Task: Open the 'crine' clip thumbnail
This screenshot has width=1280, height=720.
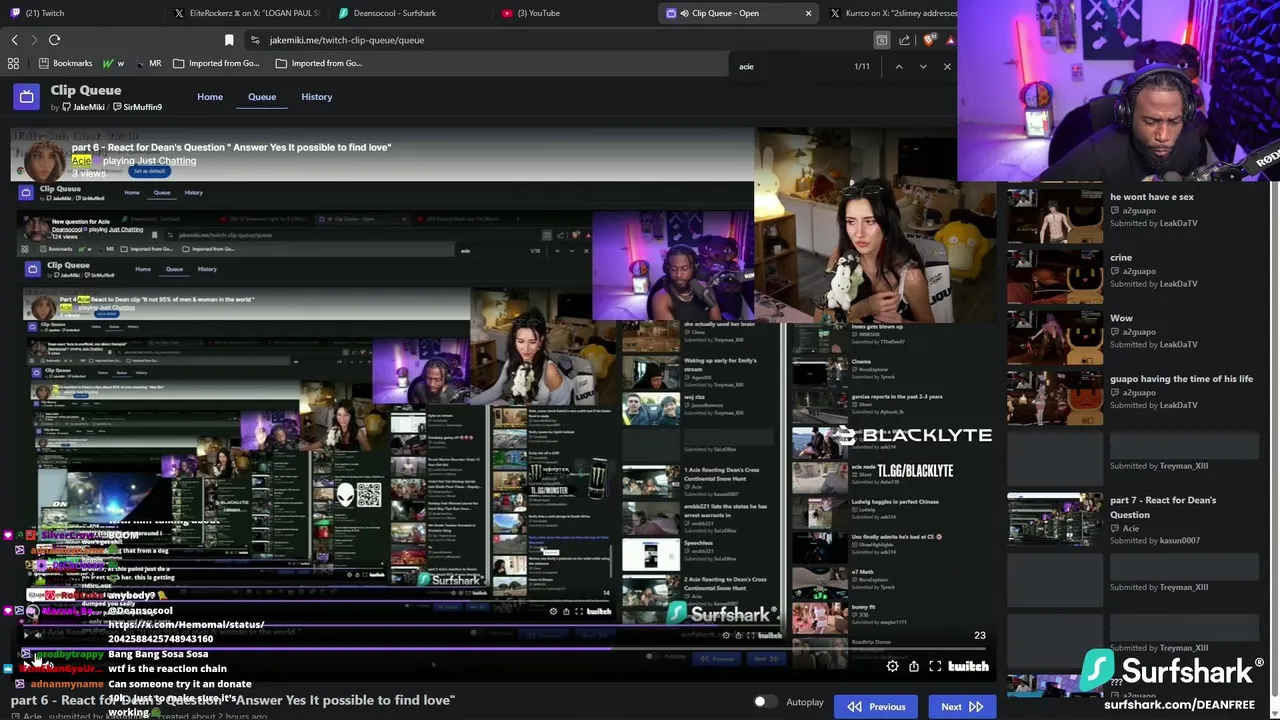Action: click(1055, 277)
